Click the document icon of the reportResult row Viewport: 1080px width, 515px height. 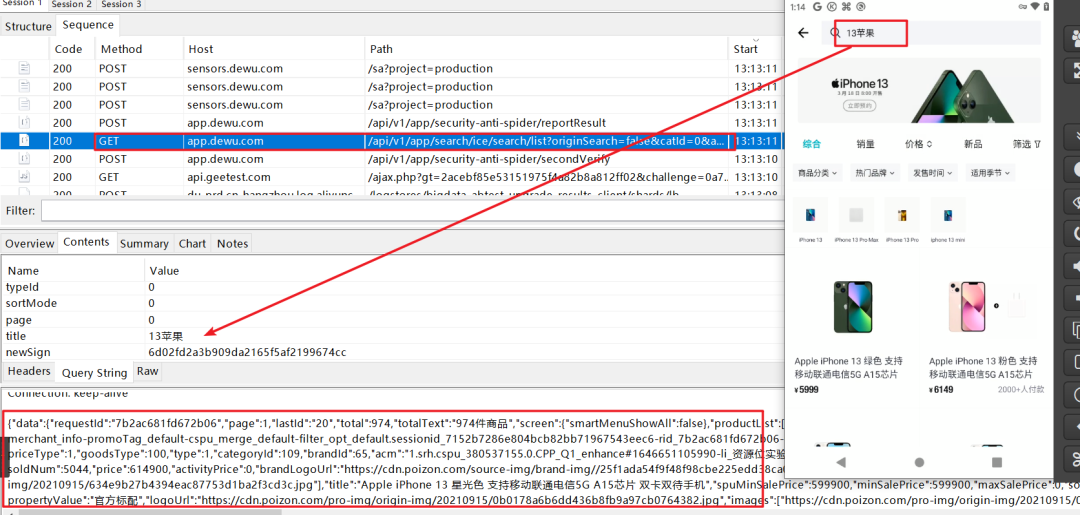pos(24,123)
